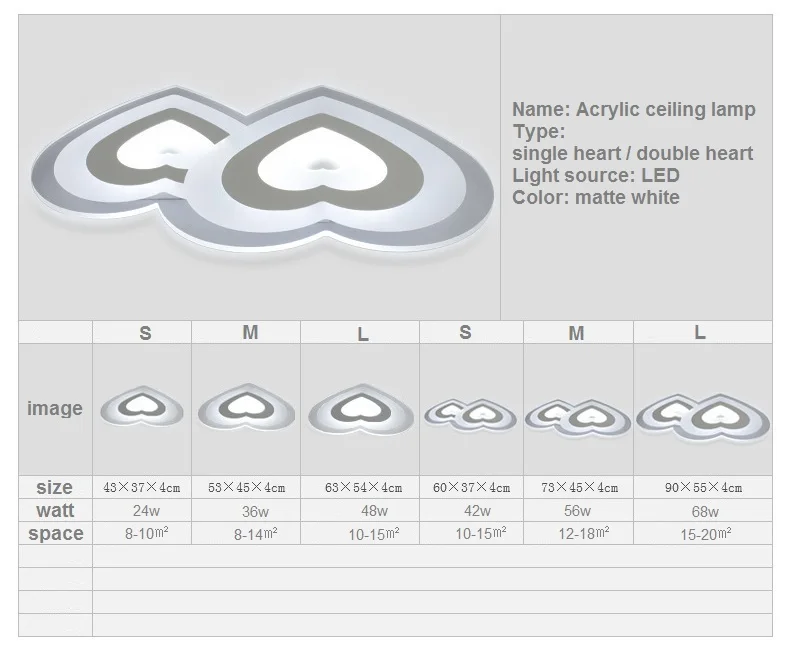The height and width of the screenshot is (651, 790).
Task: Click the size cell '90×55×4cm'
Action: 703,488
